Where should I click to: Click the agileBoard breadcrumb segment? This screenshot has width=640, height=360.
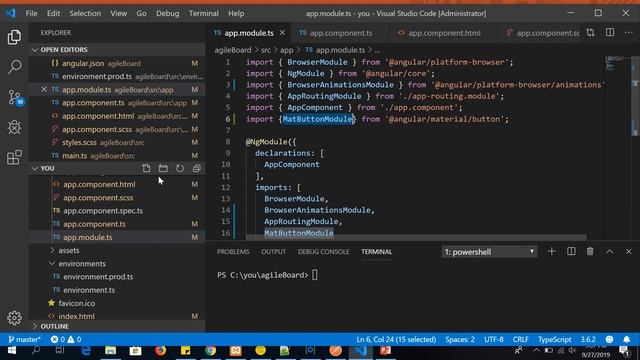(x=233, y=50)
